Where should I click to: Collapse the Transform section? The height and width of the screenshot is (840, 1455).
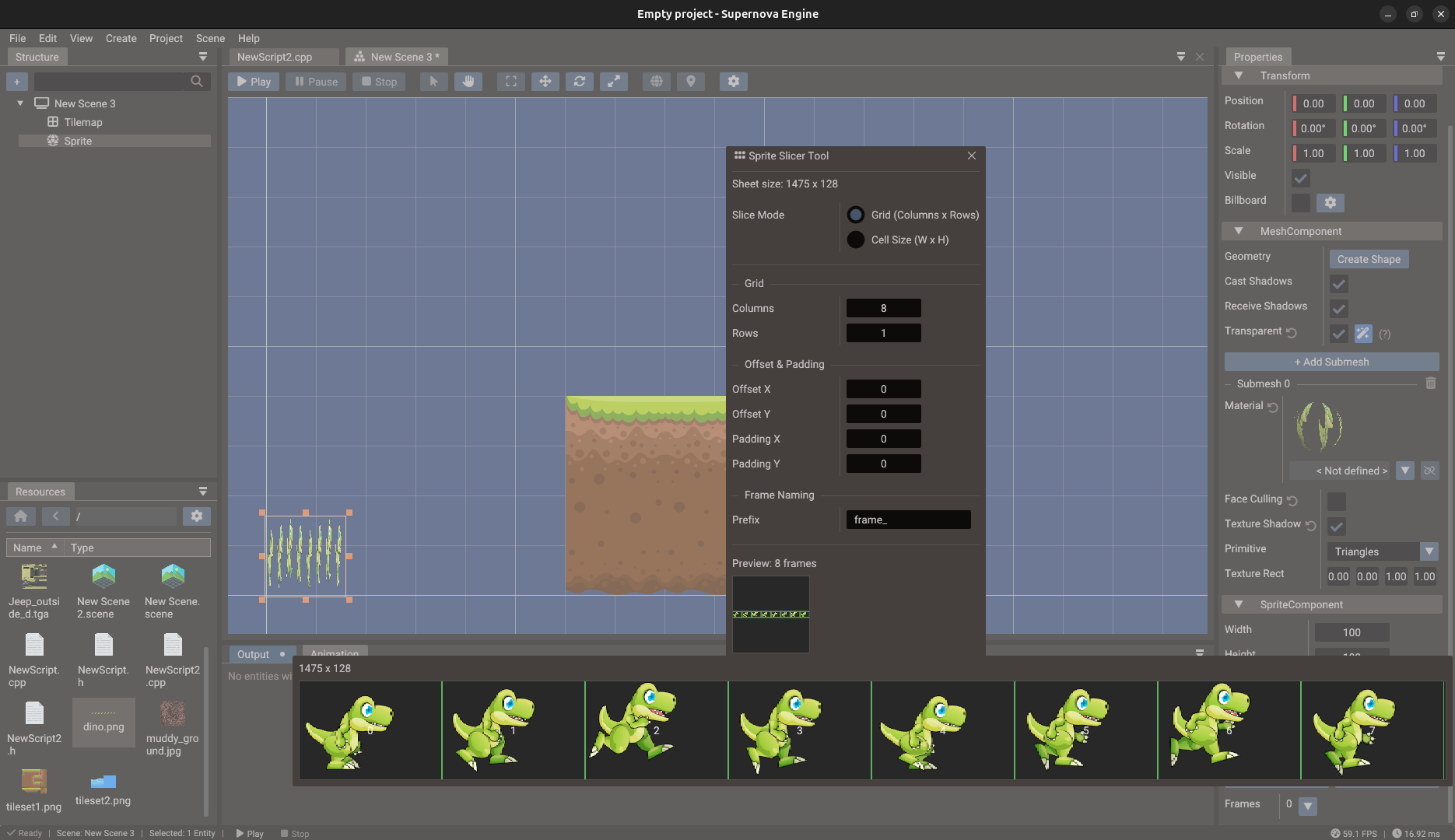pos(1239,75)
